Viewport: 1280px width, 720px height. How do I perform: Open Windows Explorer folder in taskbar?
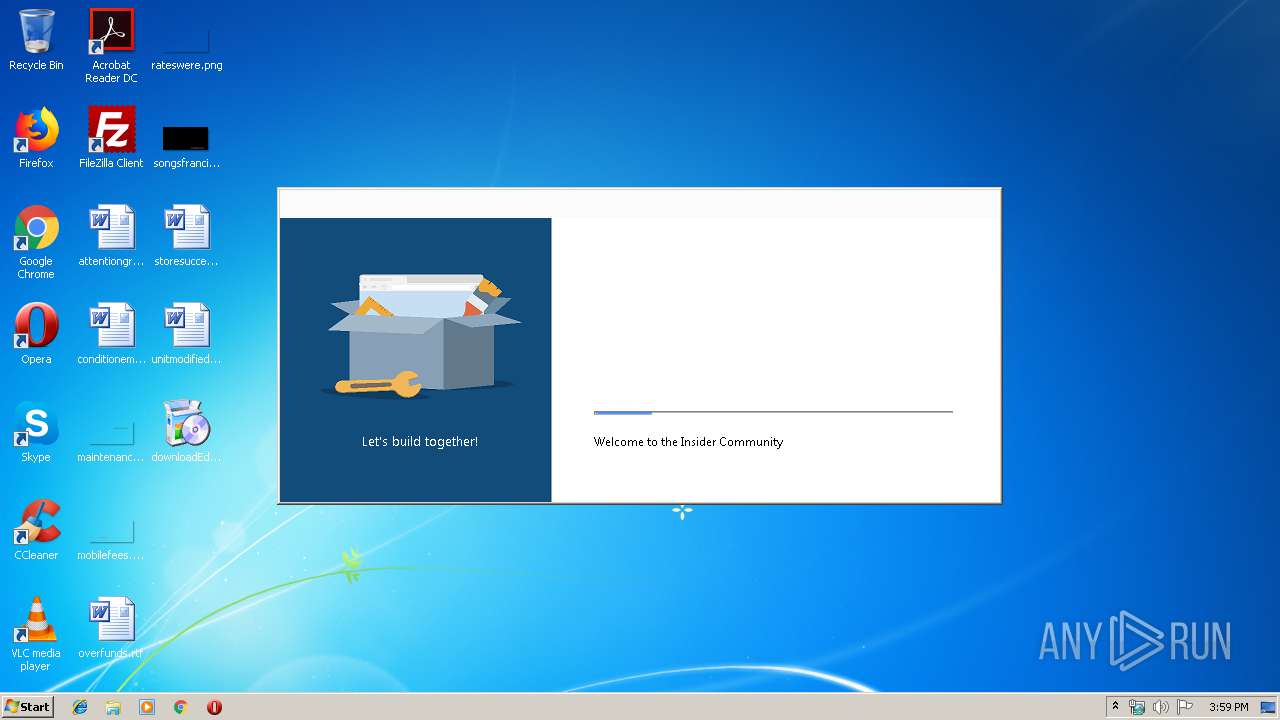pyautogui.click(x=113, y=707)
